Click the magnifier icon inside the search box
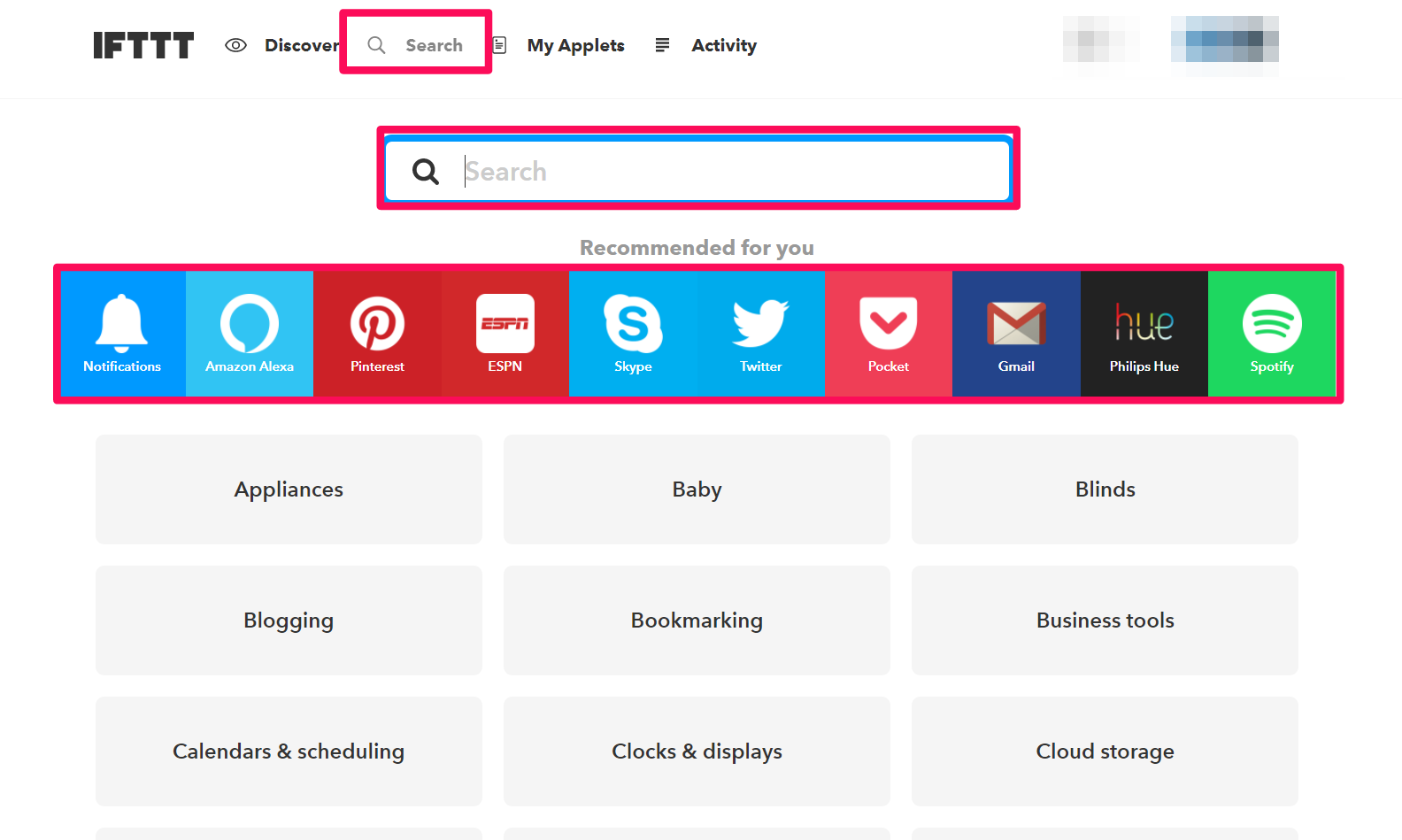This screenshot has height=840, width=1402. pyautogui.click(x=426, y=172)
